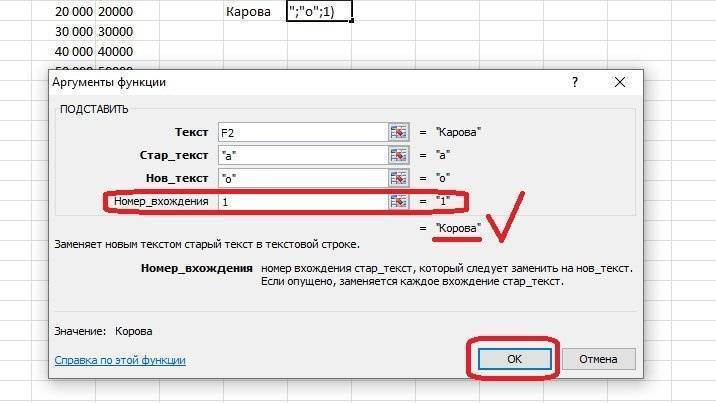The width and height of the screenshot is (716, 403).
Task: Click range selector icon beside Нов_текст field
Action: point(399,178)
